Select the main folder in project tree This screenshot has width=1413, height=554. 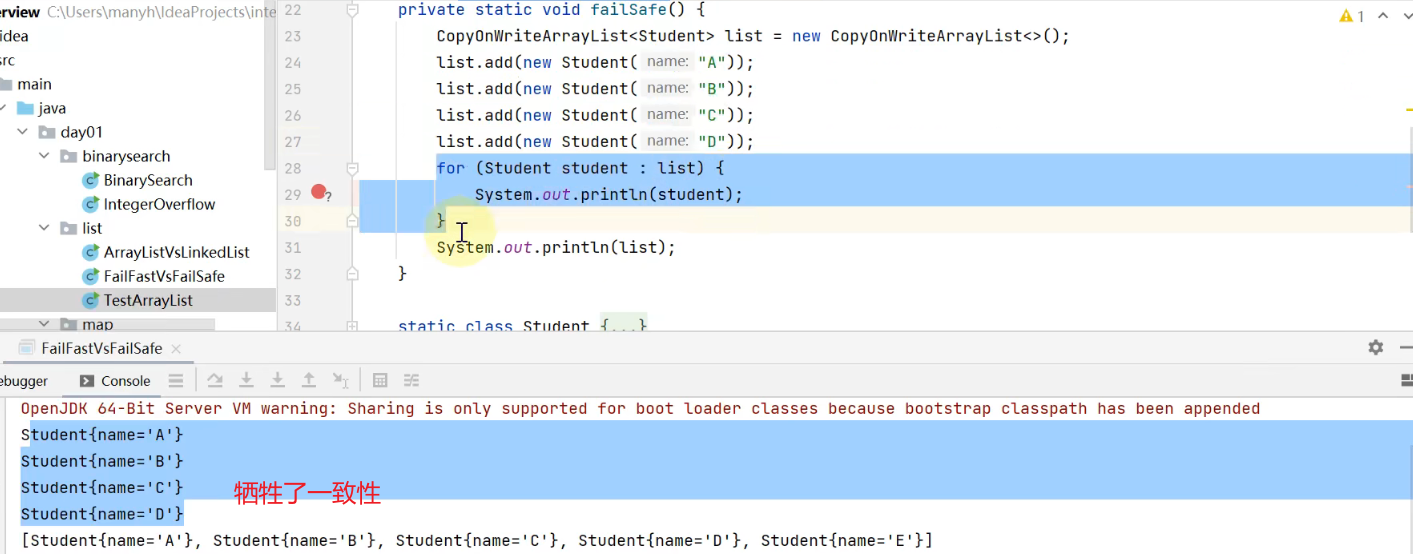(x=34, y=84)
